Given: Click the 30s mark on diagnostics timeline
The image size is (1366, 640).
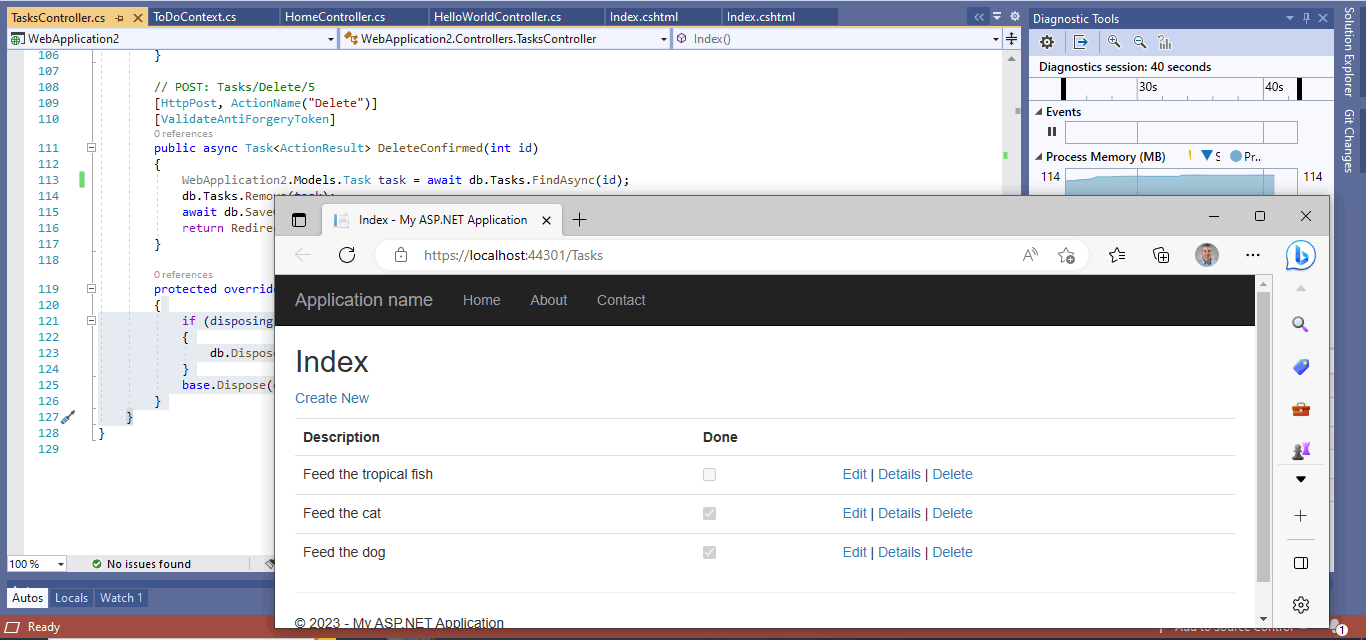Looking at the screenshot, I should (1148, 87).
